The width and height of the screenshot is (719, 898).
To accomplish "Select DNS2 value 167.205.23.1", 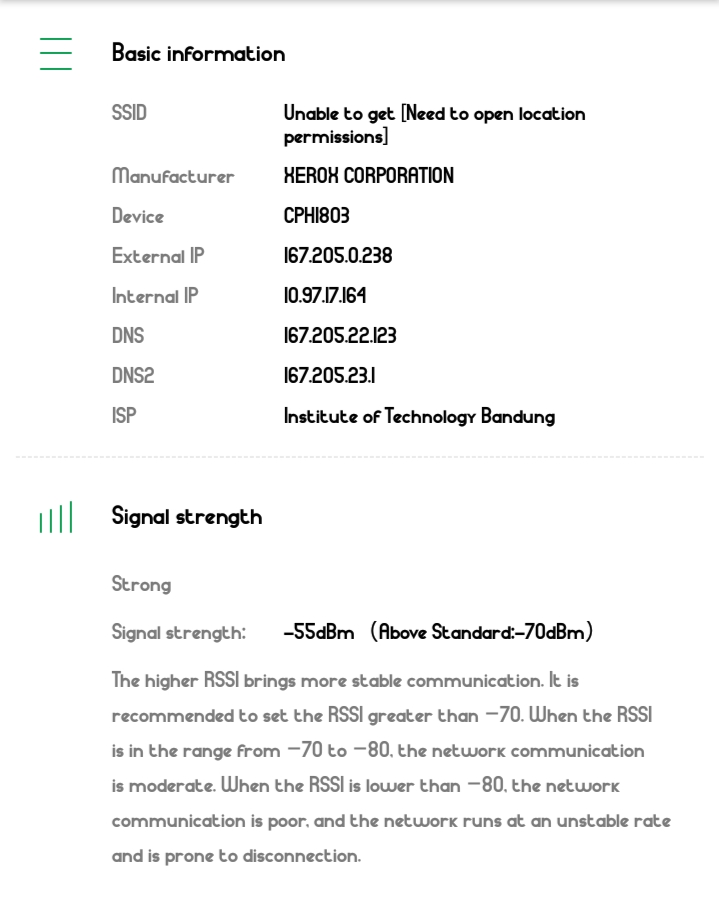I will pos(329,376).
